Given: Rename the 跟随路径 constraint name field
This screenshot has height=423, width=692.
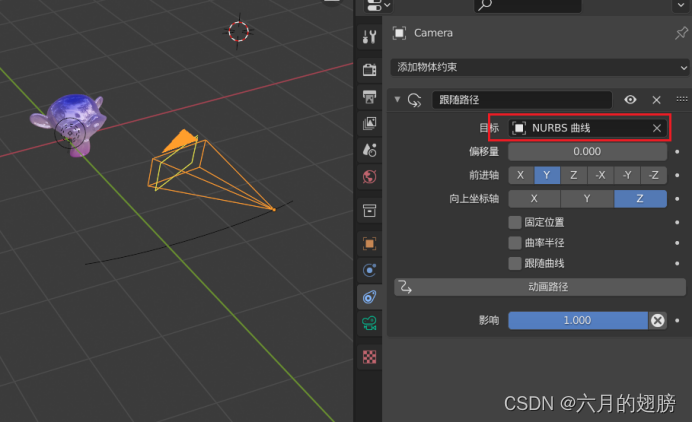Looking at the screenshot, I should (x=522, y=100).
